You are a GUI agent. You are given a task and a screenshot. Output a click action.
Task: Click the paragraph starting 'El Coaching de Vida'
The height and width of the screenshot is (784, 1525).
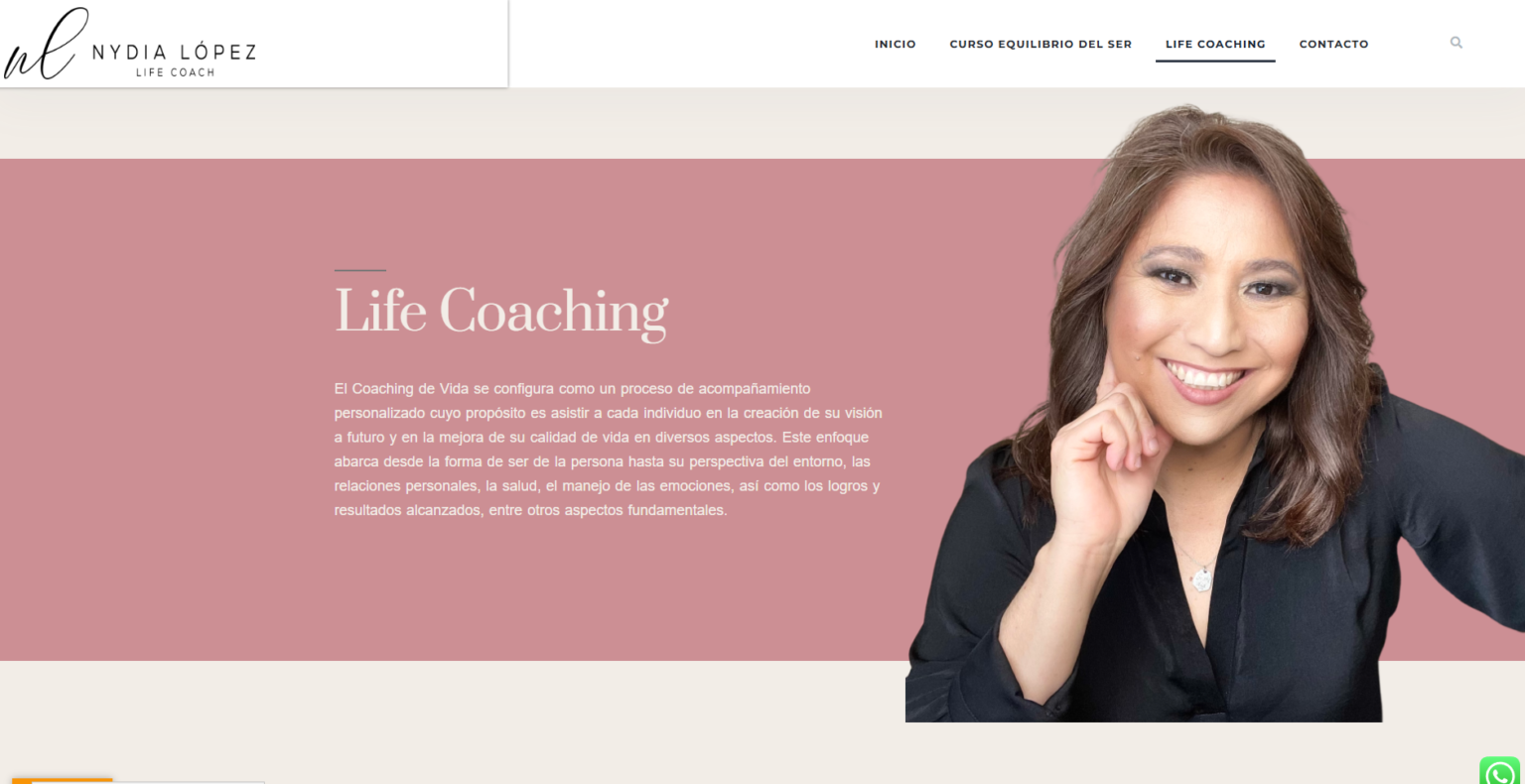(x=608, y=450)
